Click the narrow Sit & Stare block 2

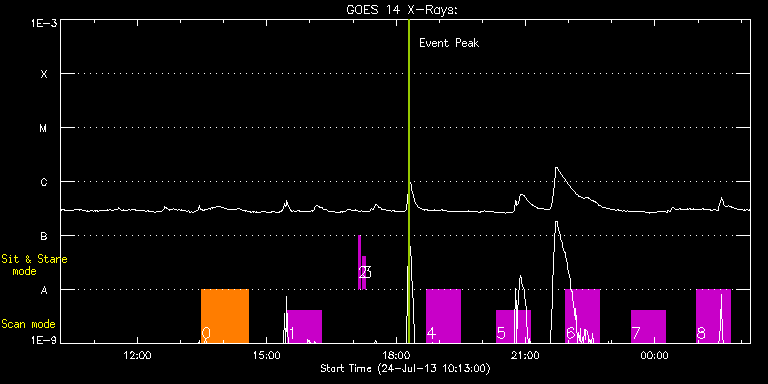(360, 263)
